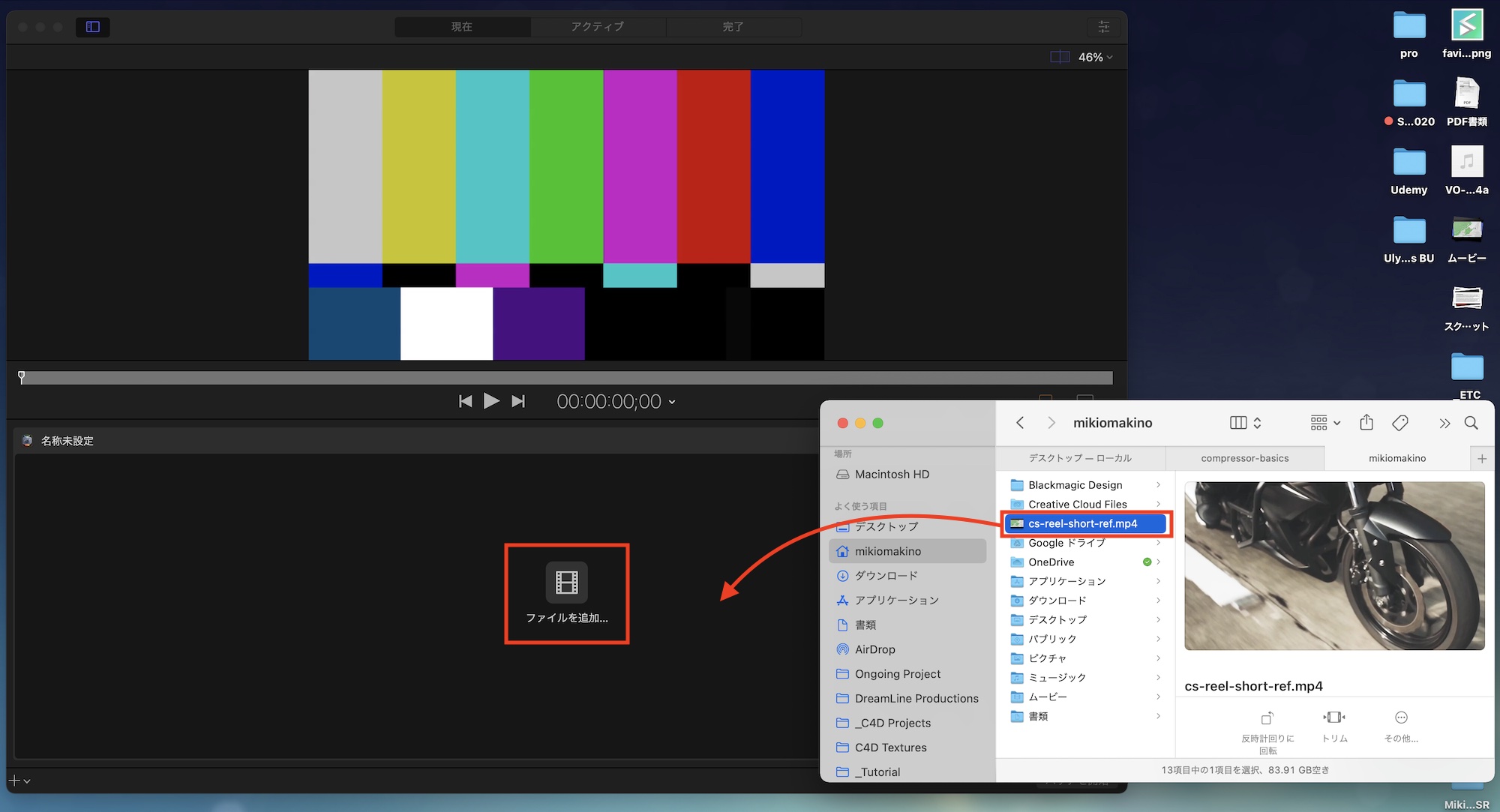
Task: Toggle the Compressor sidebar panel icon
Action: pos(93,27)
